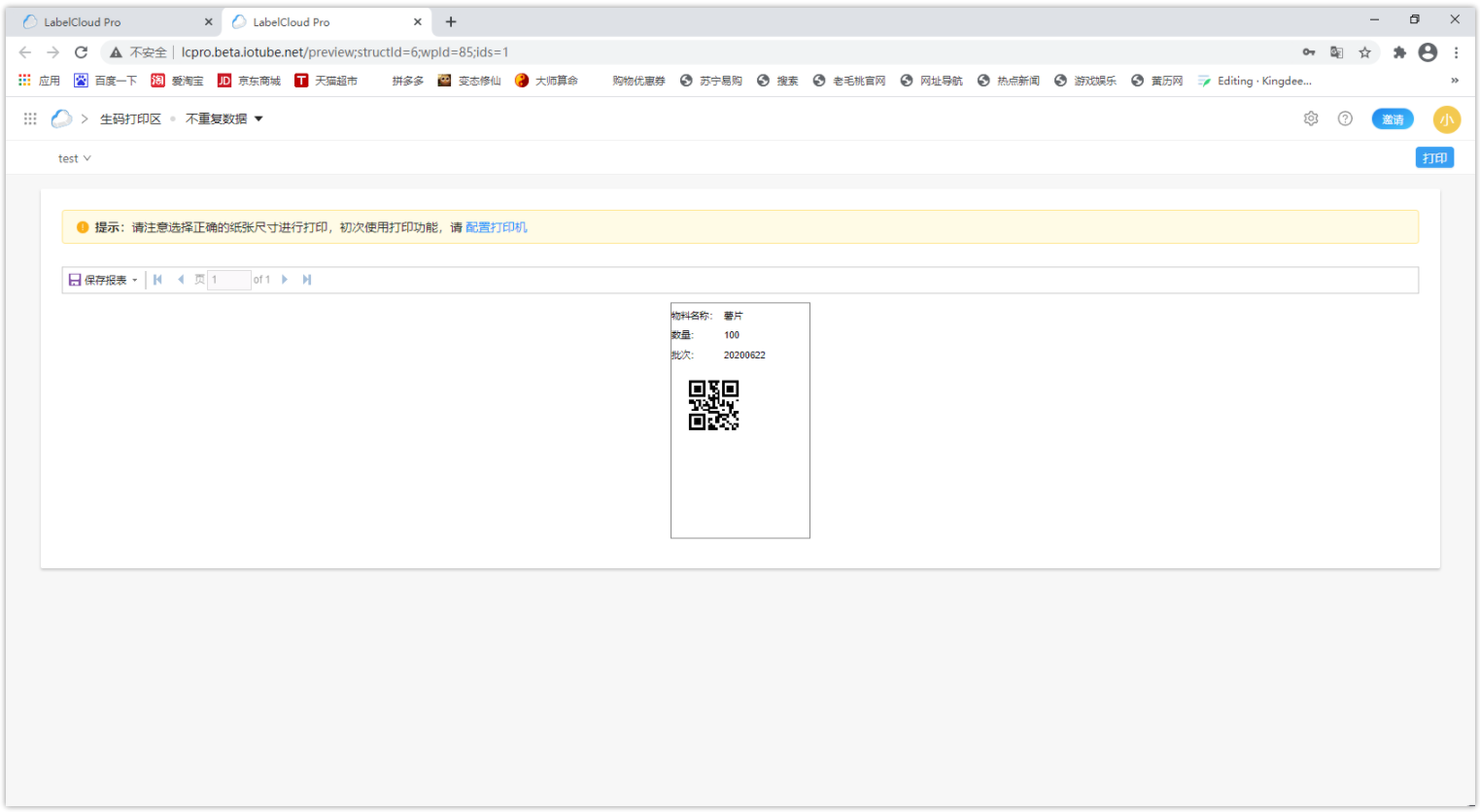
Task: Click the 不安全 security warning
Action: point(138,52)
